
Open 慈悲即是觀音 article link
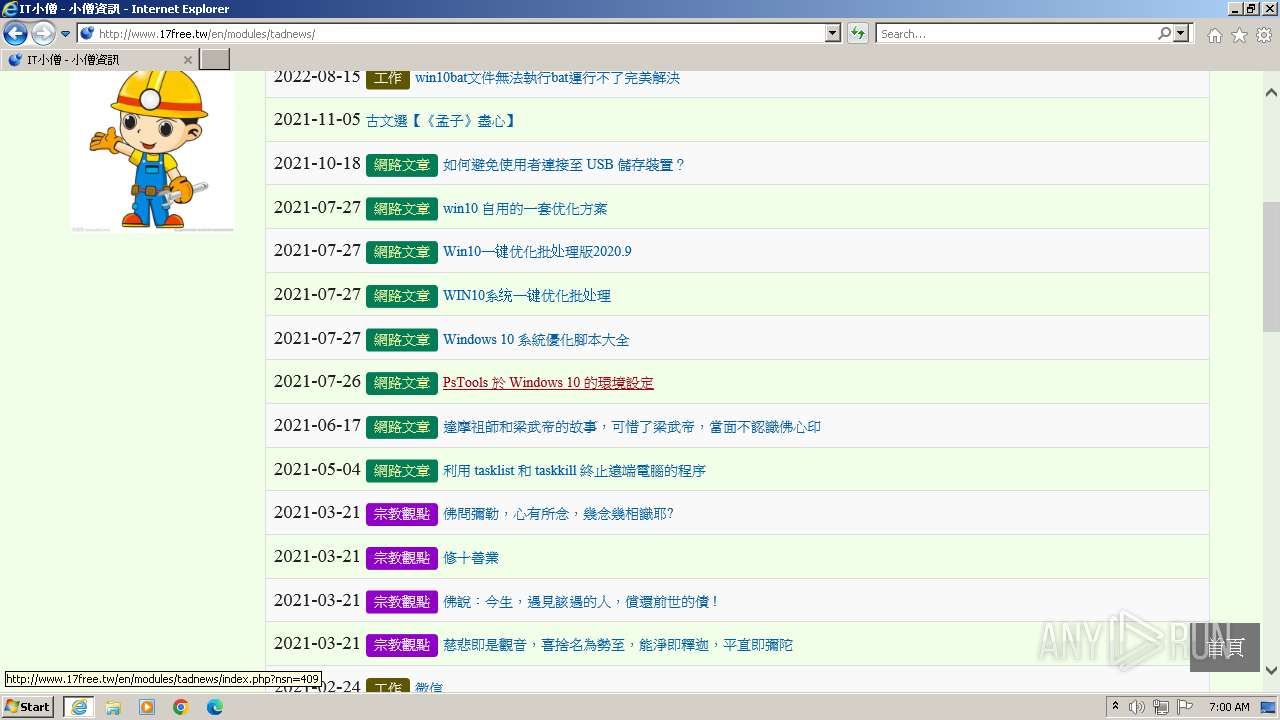click(x=618, y=645)
